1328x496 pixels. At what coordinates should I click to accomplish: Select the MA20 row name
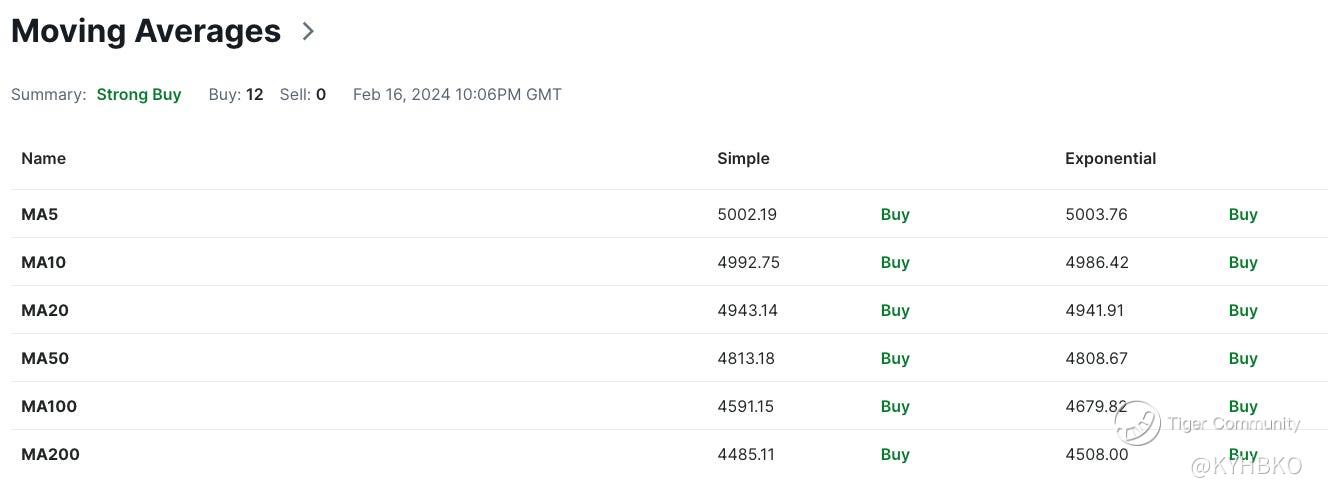(45, 310)
